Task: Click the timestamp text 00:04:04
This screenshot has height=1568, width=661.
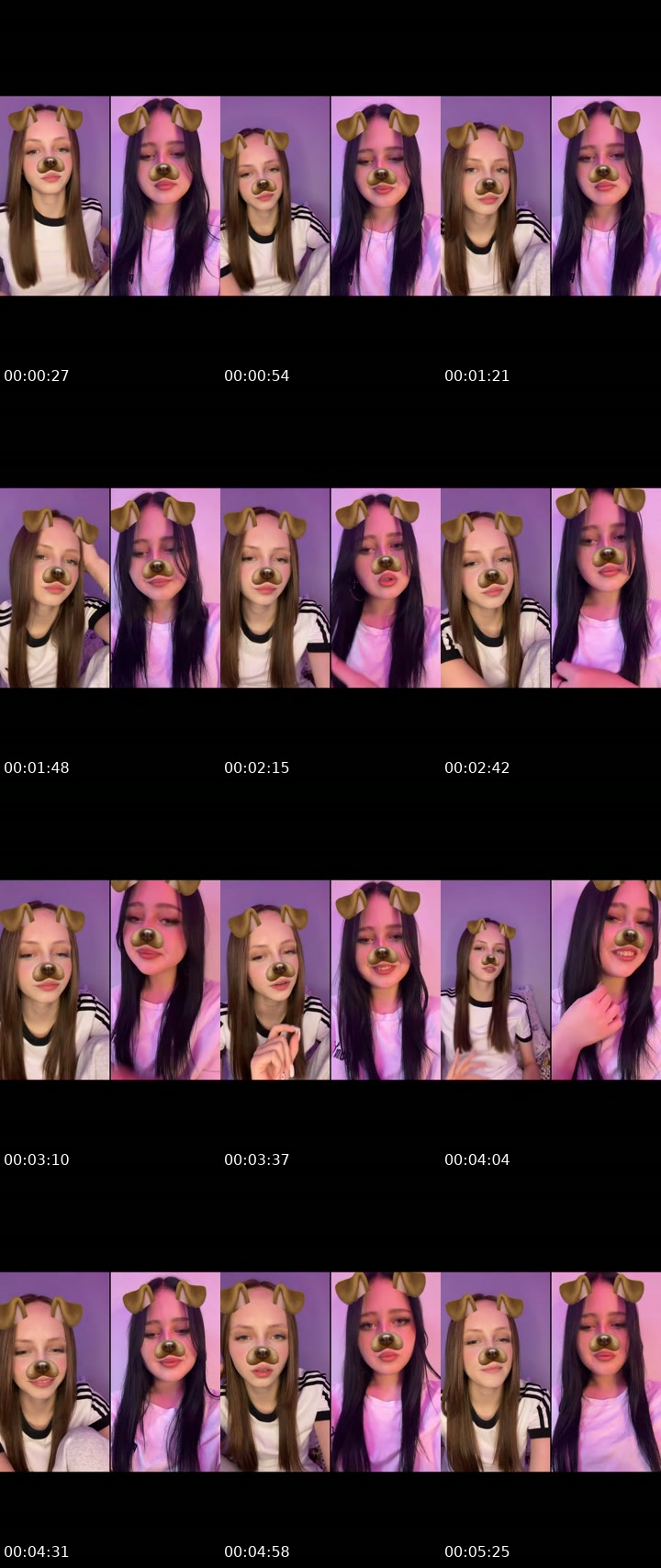Action: [x=477, y=1159]
